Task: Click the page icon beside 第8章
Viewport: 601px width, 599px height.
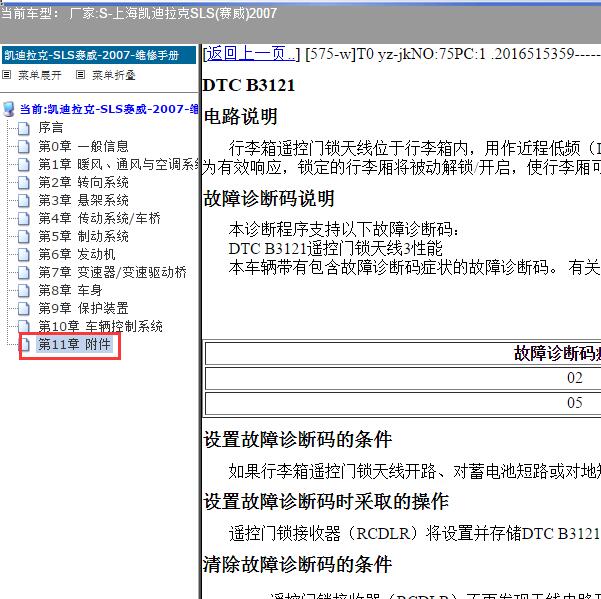Action: pyautogui.click(x=24, y=290)
